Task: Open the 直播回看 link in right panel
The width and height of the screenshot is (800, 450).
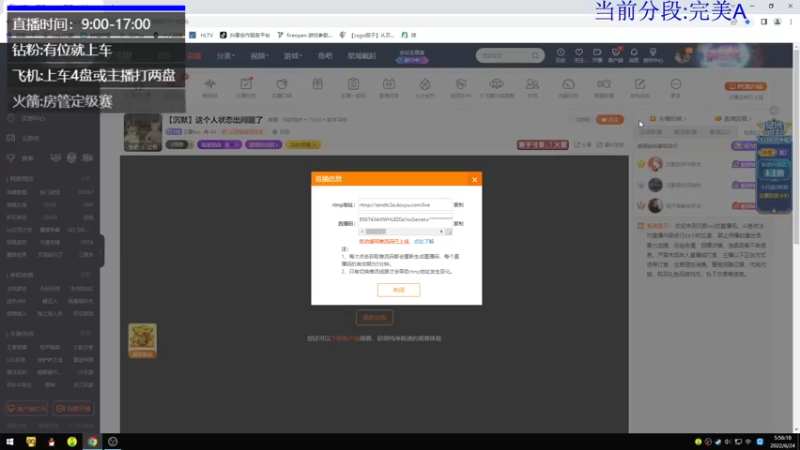Action: (734, 119)
